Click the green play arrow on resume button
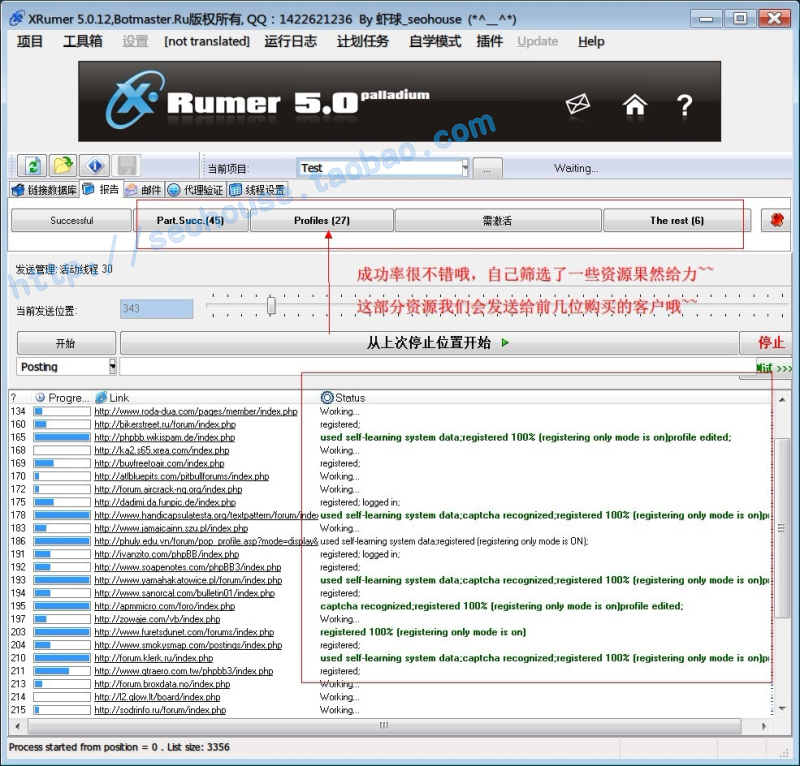 coord(505,342)
